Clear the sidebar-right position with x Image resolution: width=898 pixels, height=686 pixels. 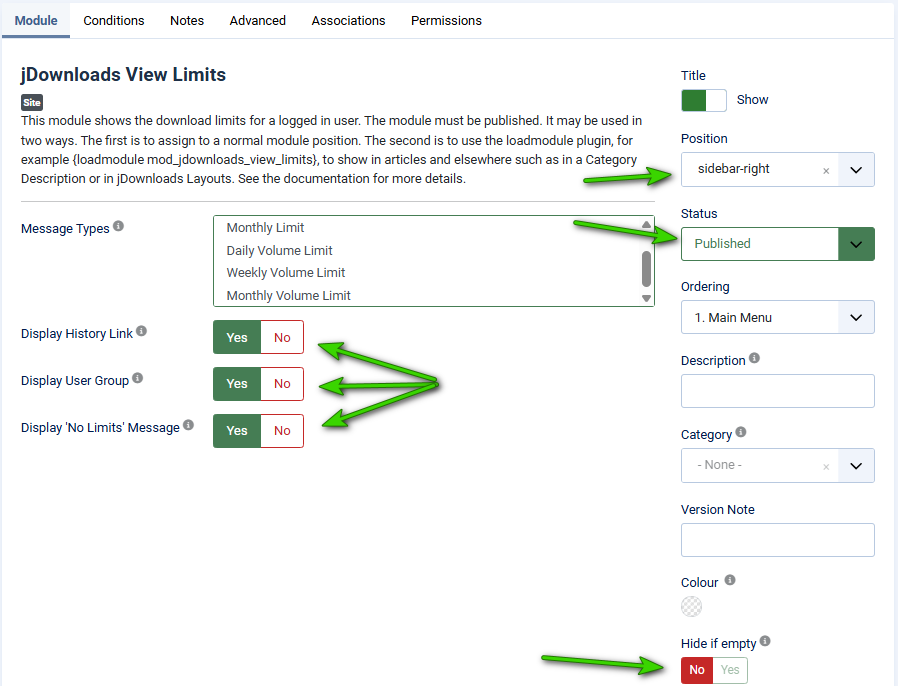(x=826, y=171)
